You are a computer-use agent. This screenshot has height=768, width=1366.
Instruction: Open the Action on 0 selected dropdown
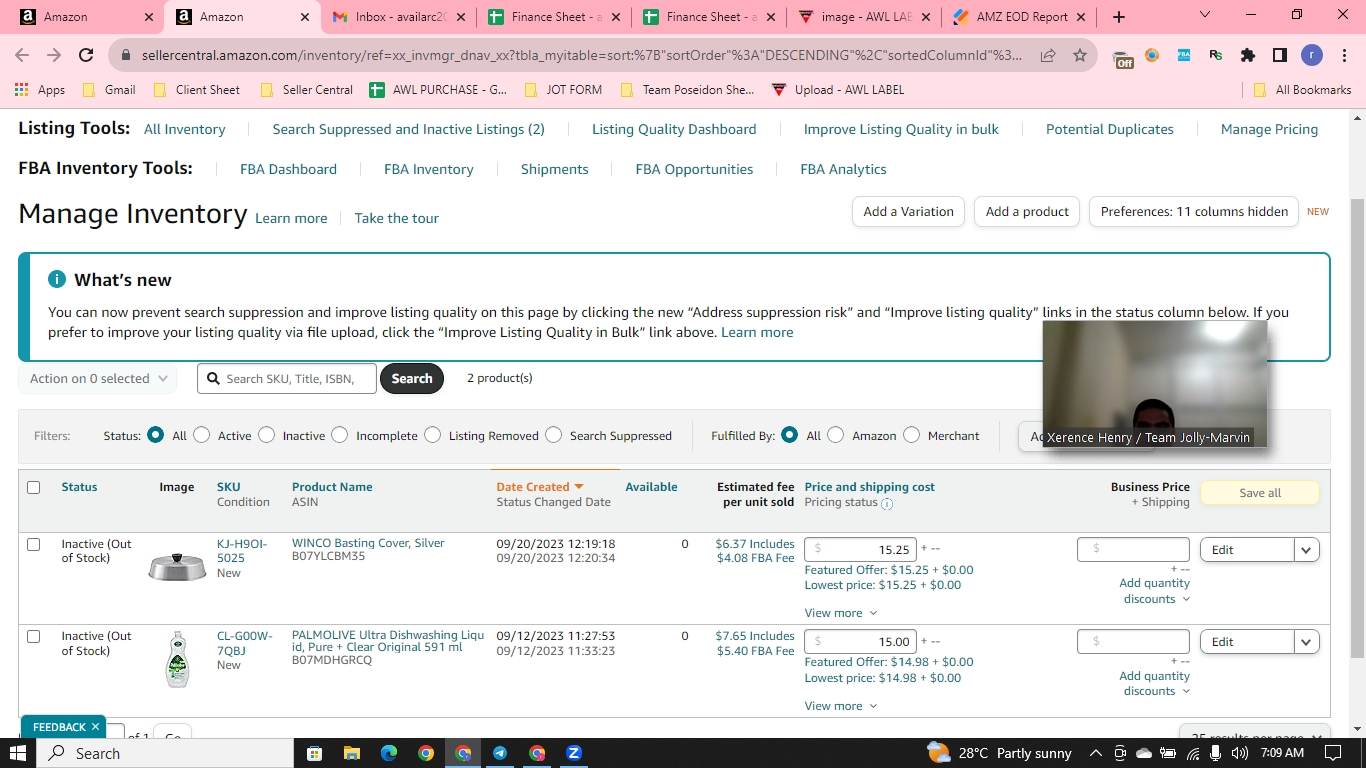point(98,379)
